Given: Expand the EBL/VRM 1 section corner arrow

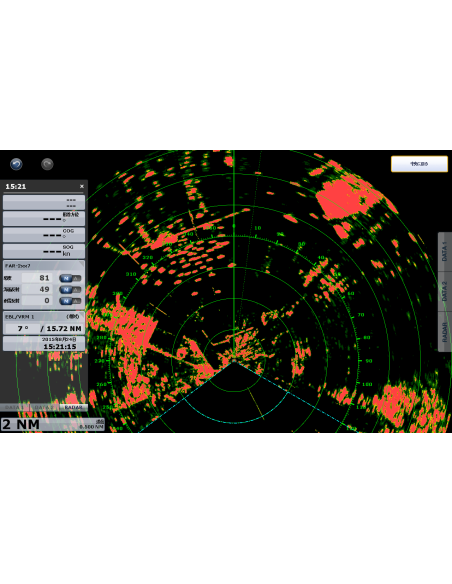Looking at the screenshot, I should point(81,315).
